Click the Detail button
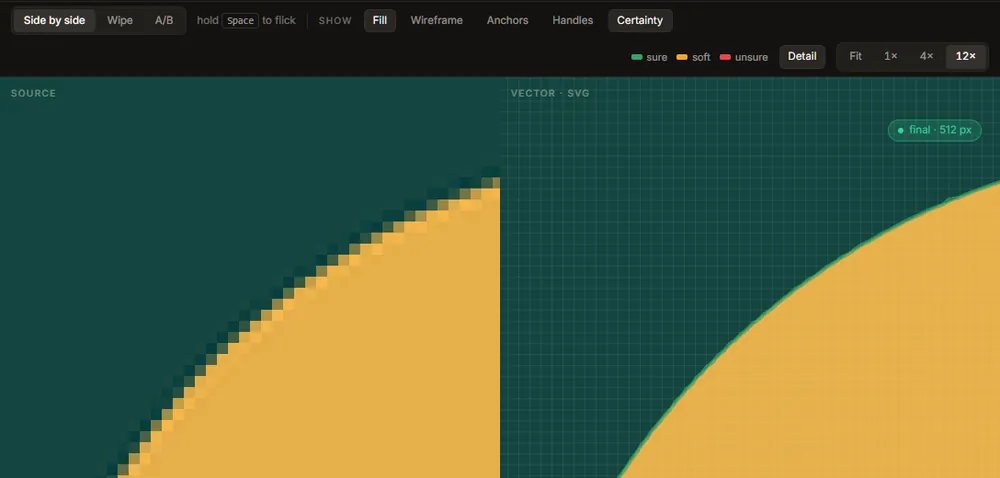Screen dimensions: 1000x478 click(802, 56)
